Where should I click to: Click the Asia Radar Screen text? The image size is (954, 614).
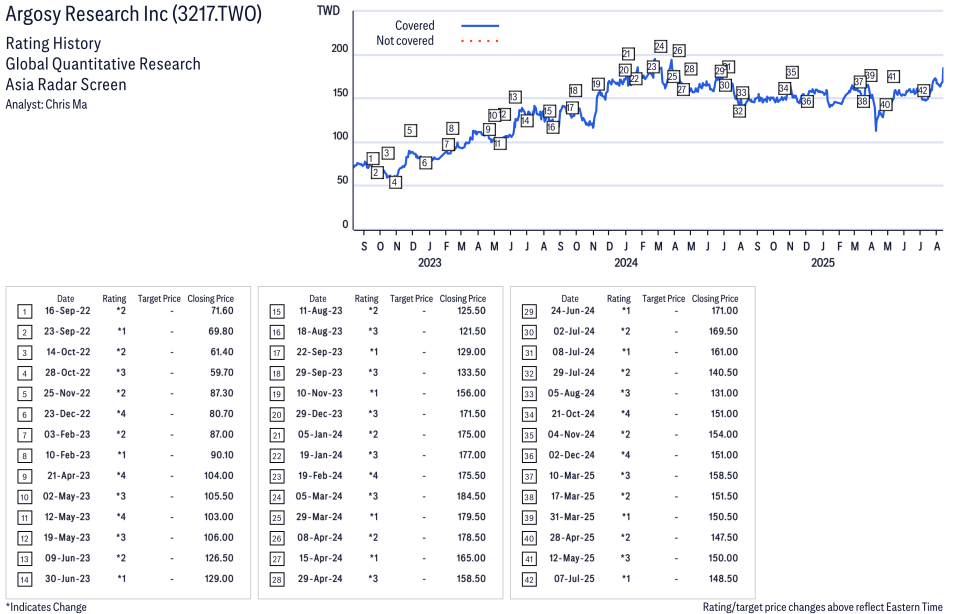click(x=66, y=84)
